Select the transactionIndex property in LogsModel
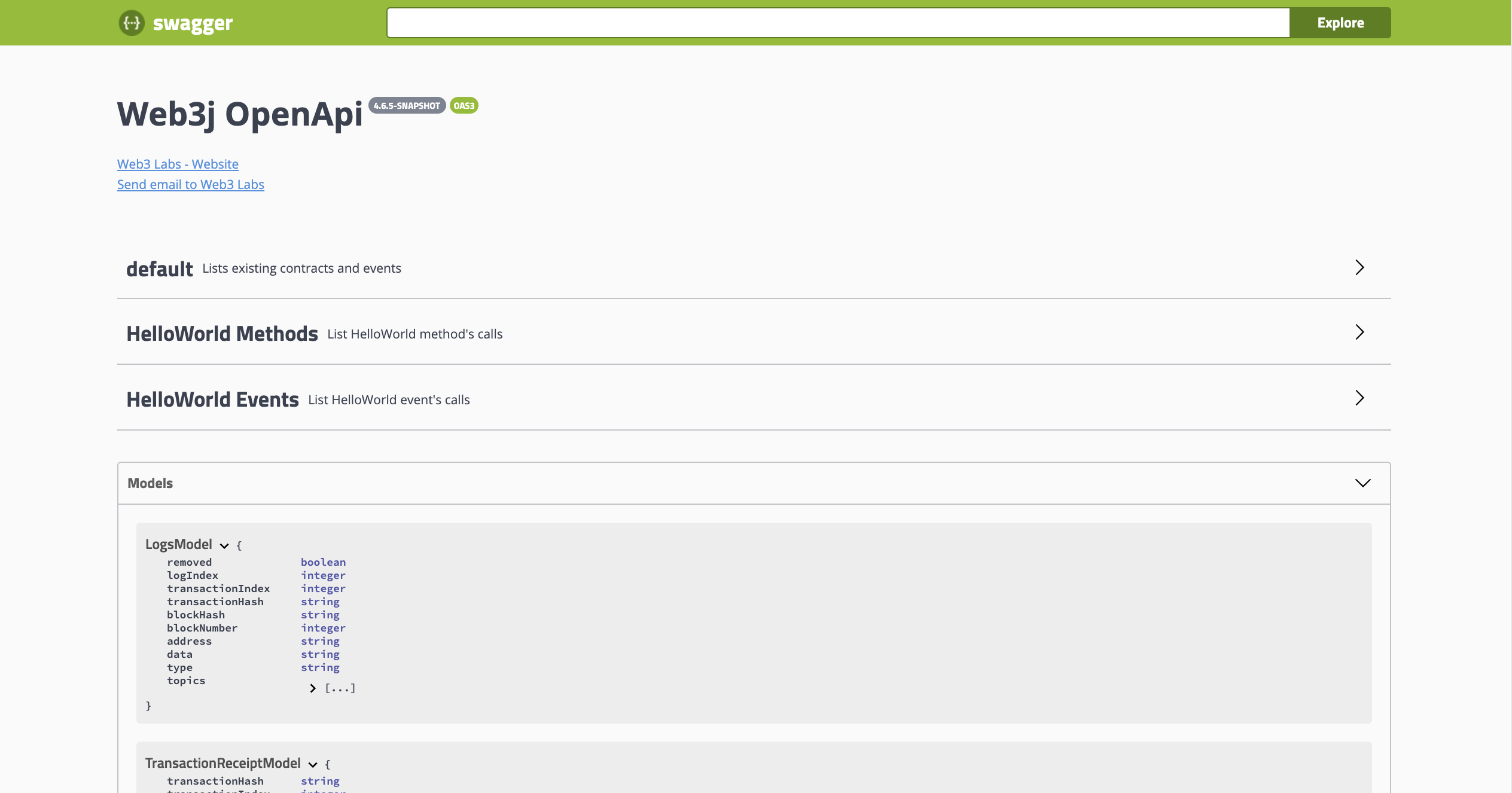This screenshot has height=793, width=1512. [x=218, y=588]
